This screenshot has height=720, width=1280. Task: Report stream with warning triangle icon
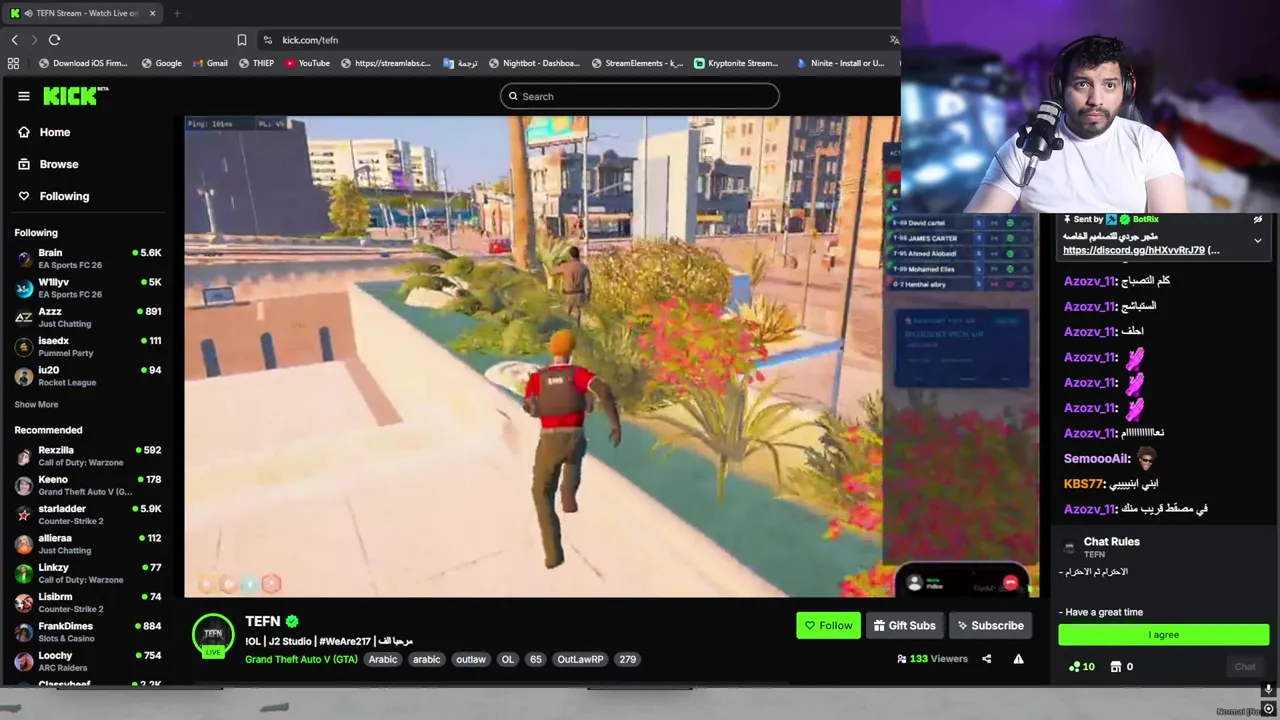pos(1018,659)
